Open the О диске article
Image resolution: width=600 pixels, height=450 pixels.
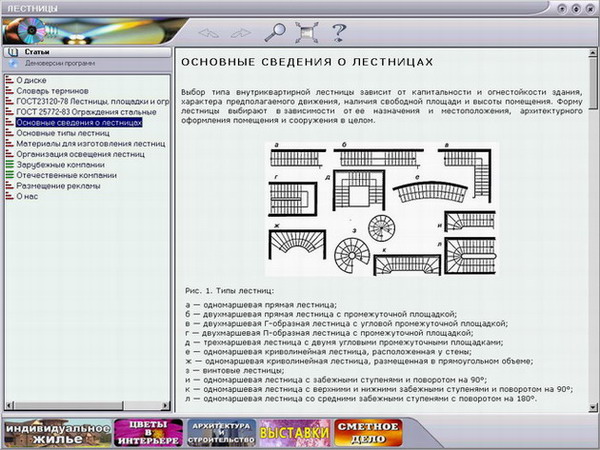31,80
